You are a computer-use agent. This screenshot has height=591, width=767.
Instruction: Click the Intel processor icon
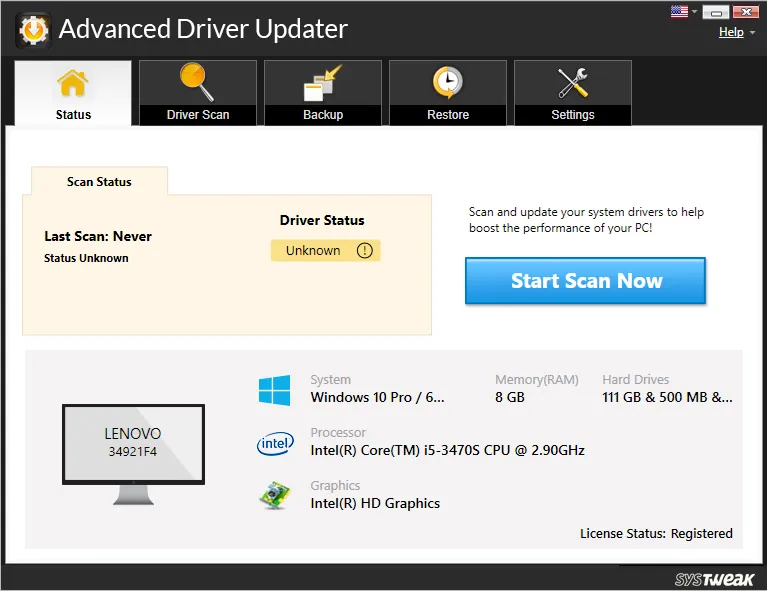click(274, 443)
